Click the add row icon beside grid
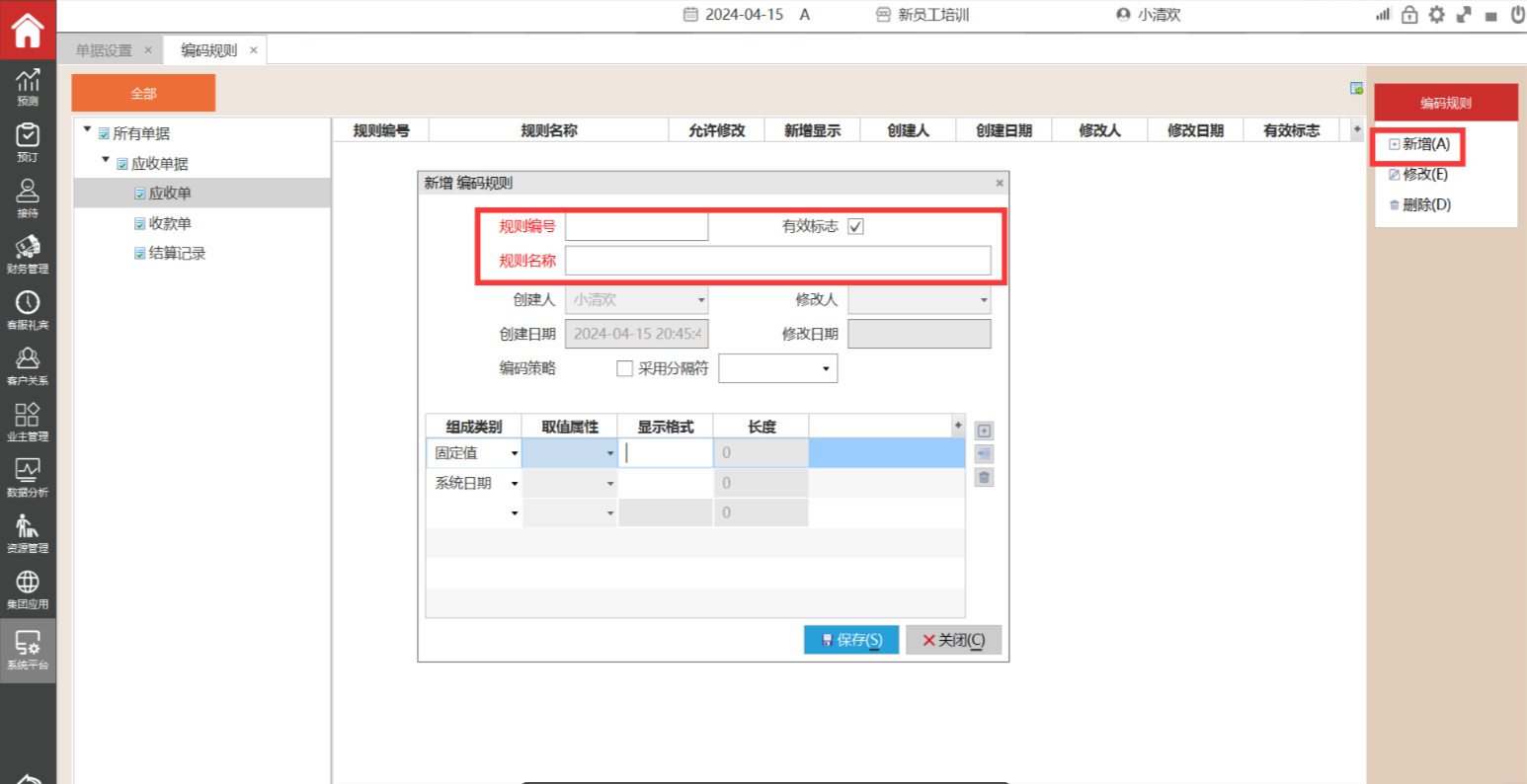This screenshot has width=1527, height=784. (984, 431)
